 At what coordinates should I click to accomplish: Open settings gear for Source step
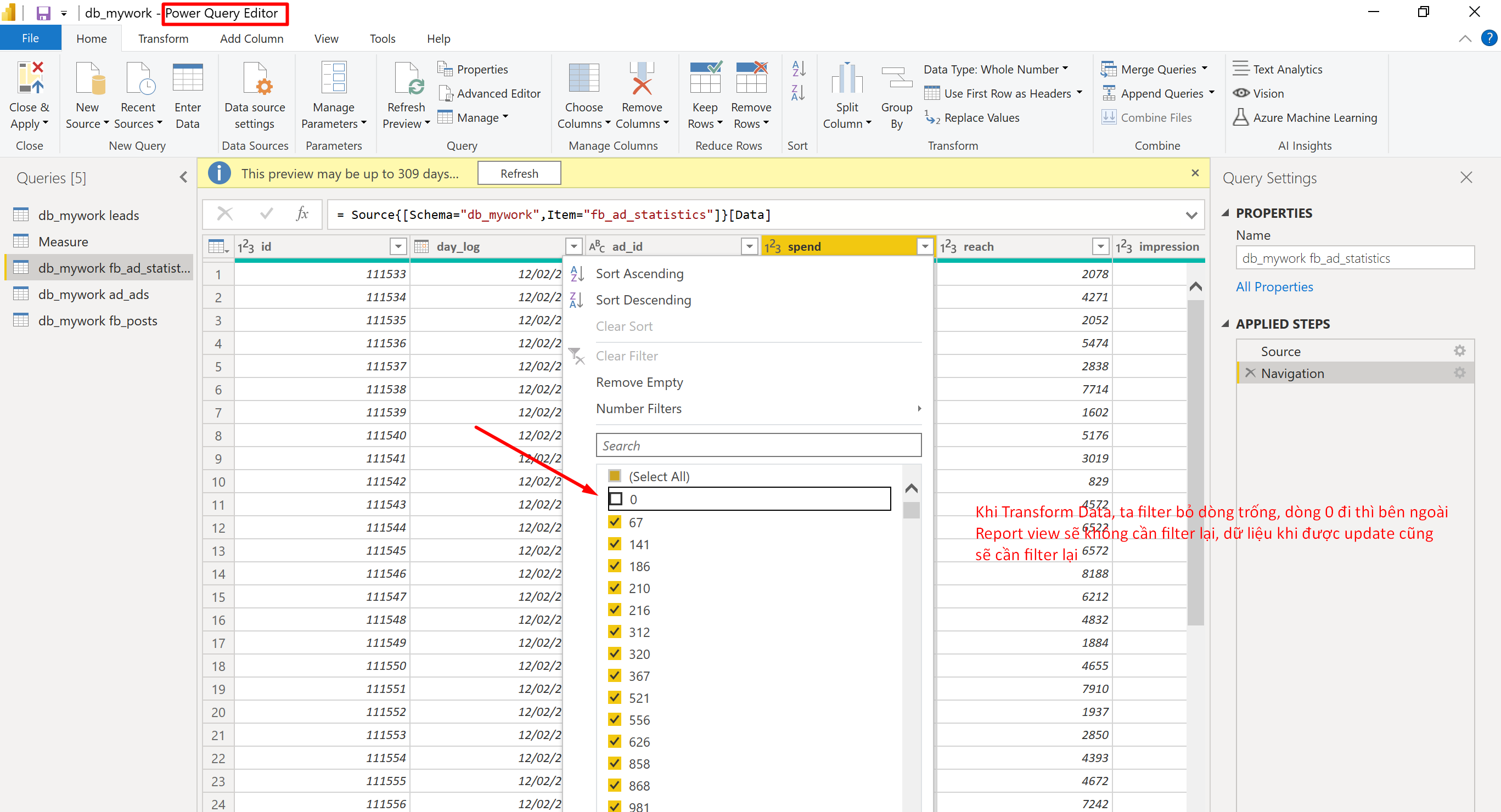coord(1459,351)
